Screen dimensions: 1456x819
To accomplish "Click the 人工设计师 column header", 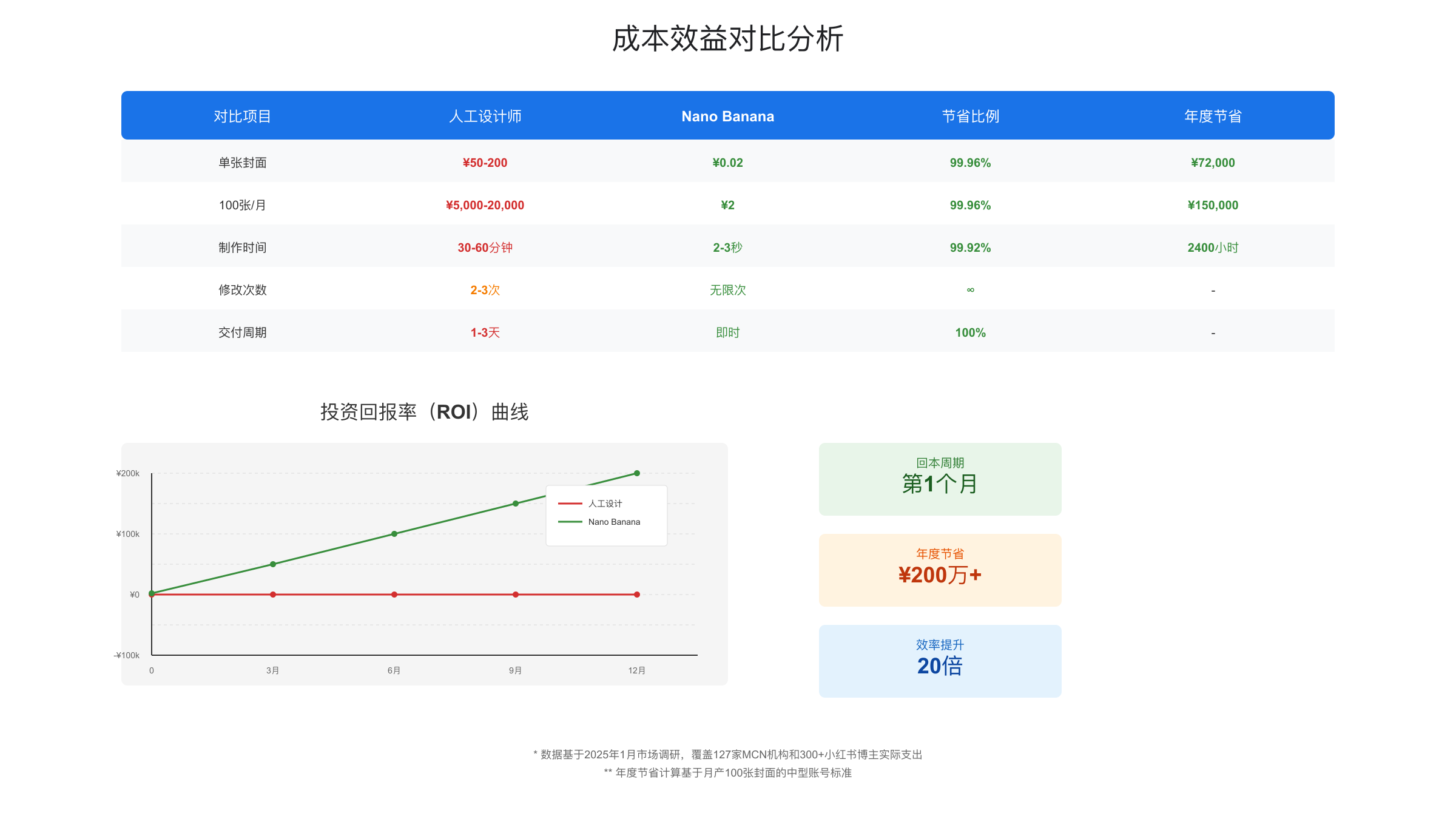I will click(485, 116).
